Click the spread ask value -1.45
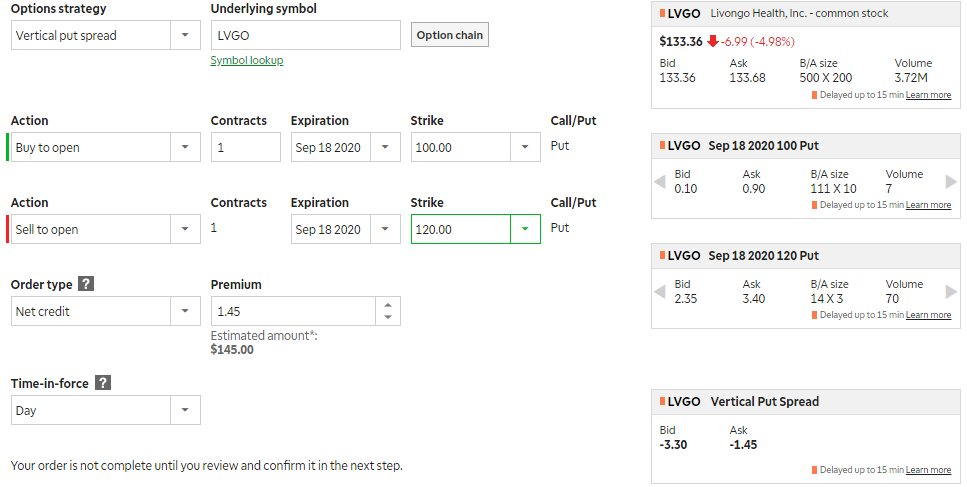The height and width of the screenshot is (487, 967). tap(743, 444)
